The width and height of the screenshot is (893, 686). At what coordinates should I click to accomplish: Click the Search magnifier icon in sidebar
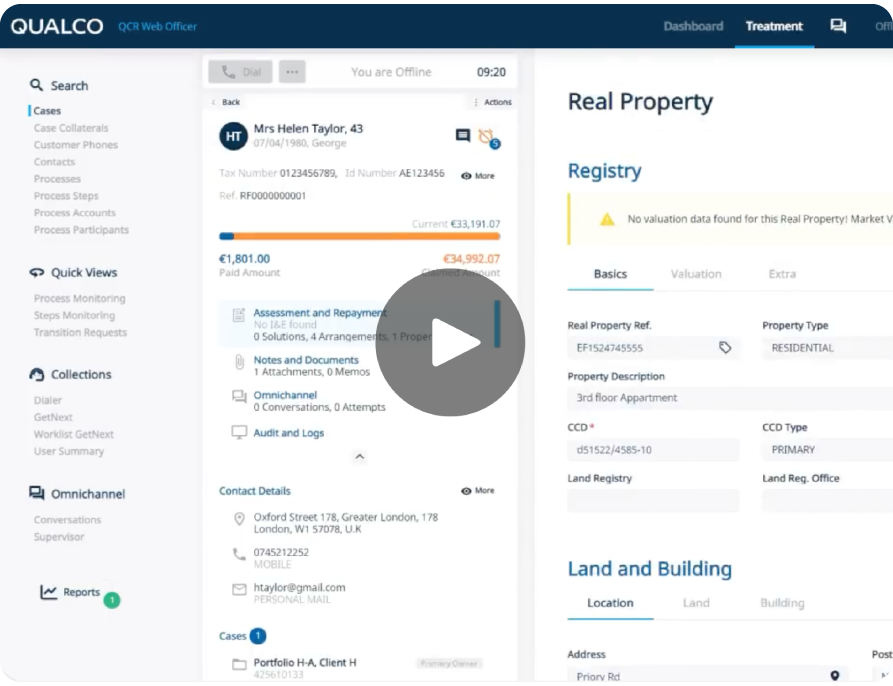point(34,85)
